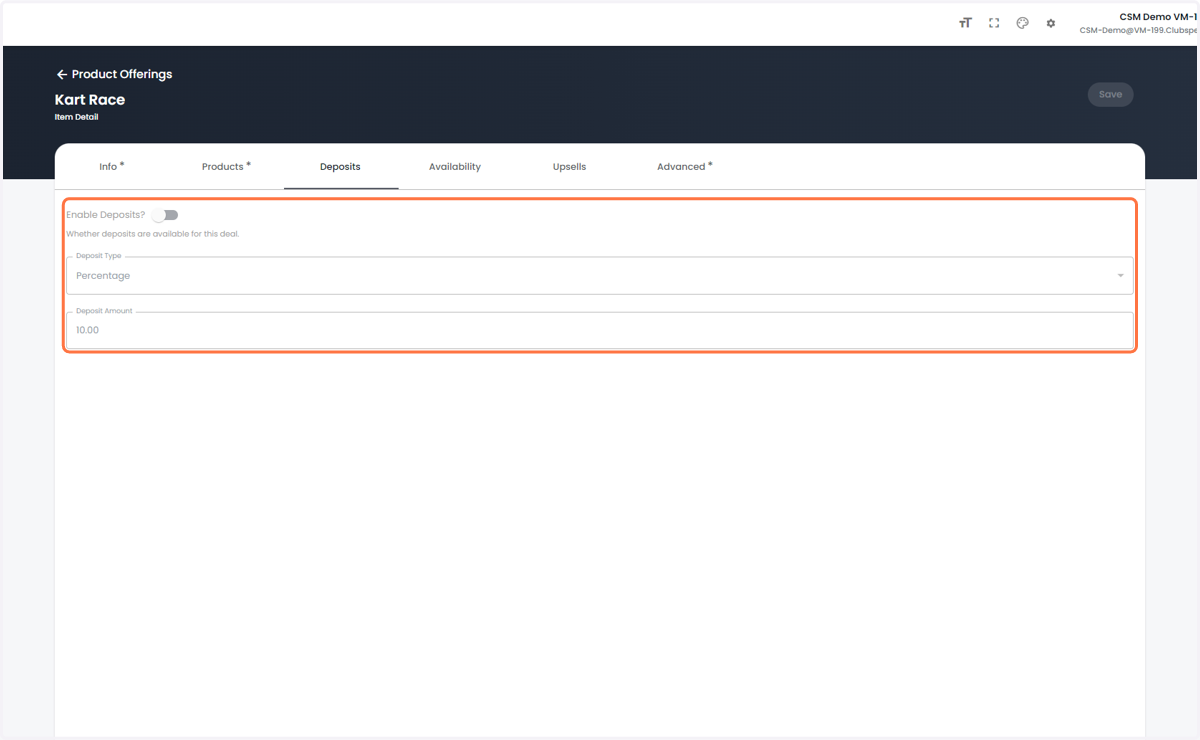Screen dimensions: 1200x740
Task: Toggle the Enable Deposits switch
Action: pos(165,215)
